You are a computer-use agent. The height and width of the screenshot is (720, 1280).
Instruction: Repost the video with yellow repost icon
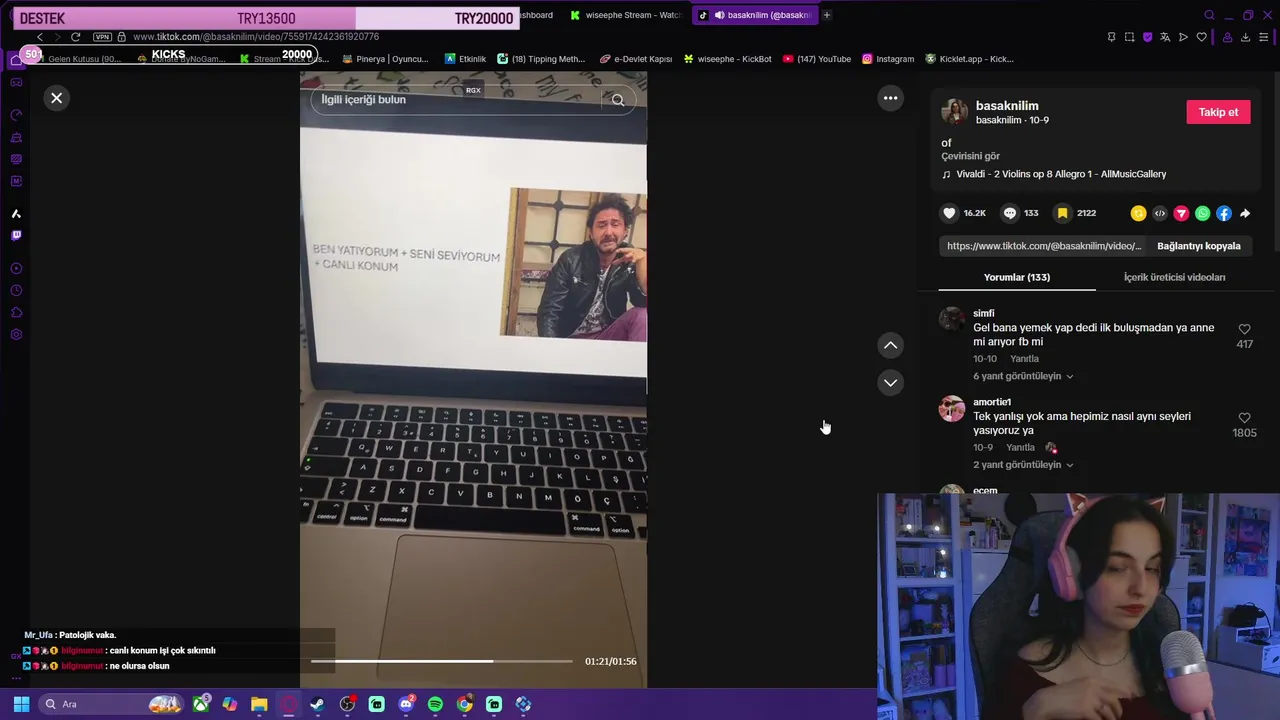1138,213
